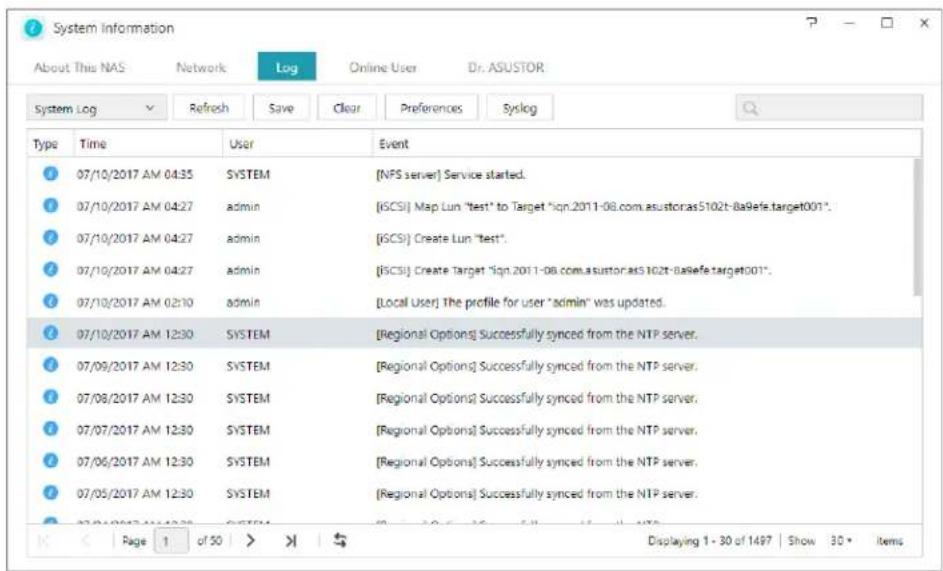Select the admin profile updated event
The image size is (943, 571).
click(x=520, y=302)
